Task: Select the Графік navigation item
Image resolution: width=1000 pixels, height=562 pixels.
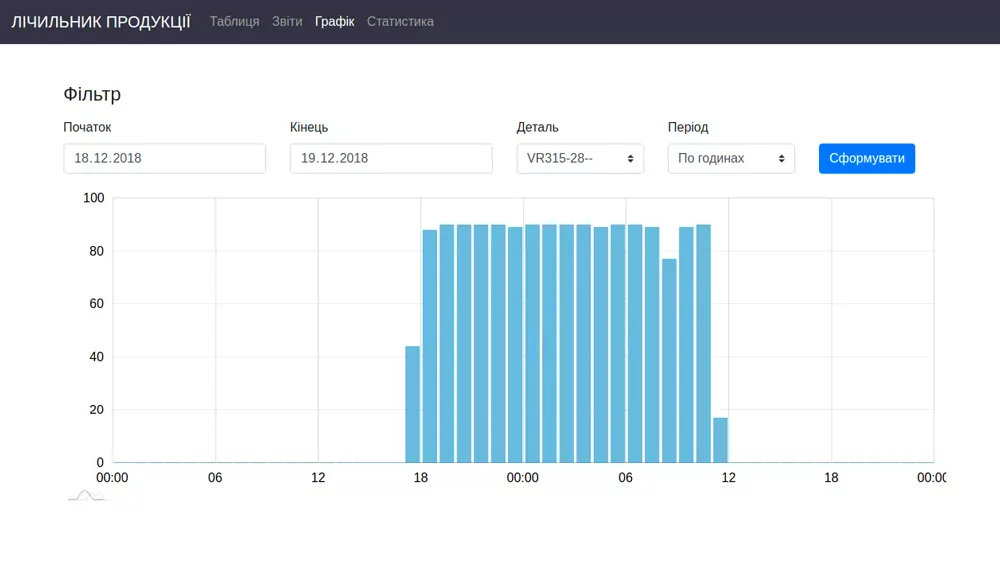Action: coord(334,22)
